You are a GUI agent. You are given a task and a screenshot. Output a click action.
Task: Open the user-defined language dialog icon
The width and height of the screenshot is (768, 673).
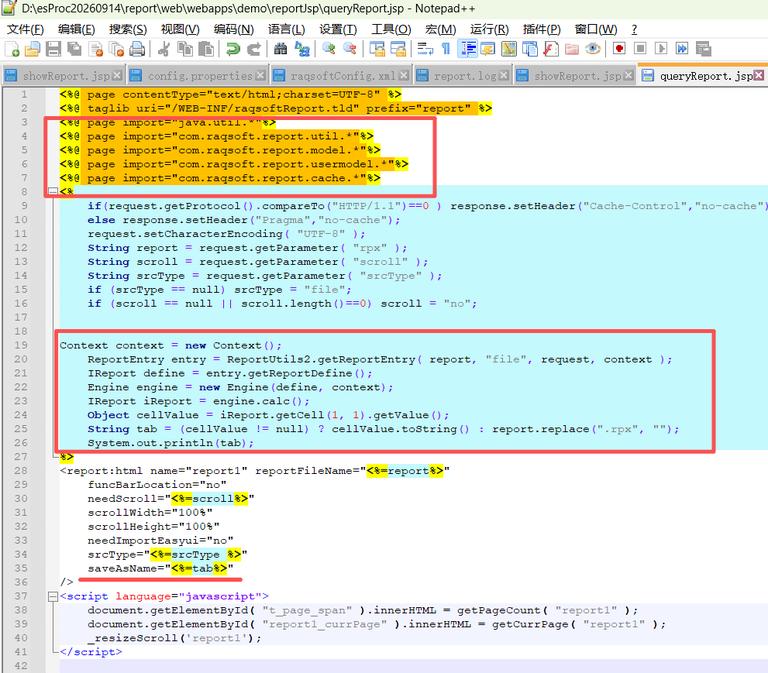pyautogui.click(x=488, y=49)
